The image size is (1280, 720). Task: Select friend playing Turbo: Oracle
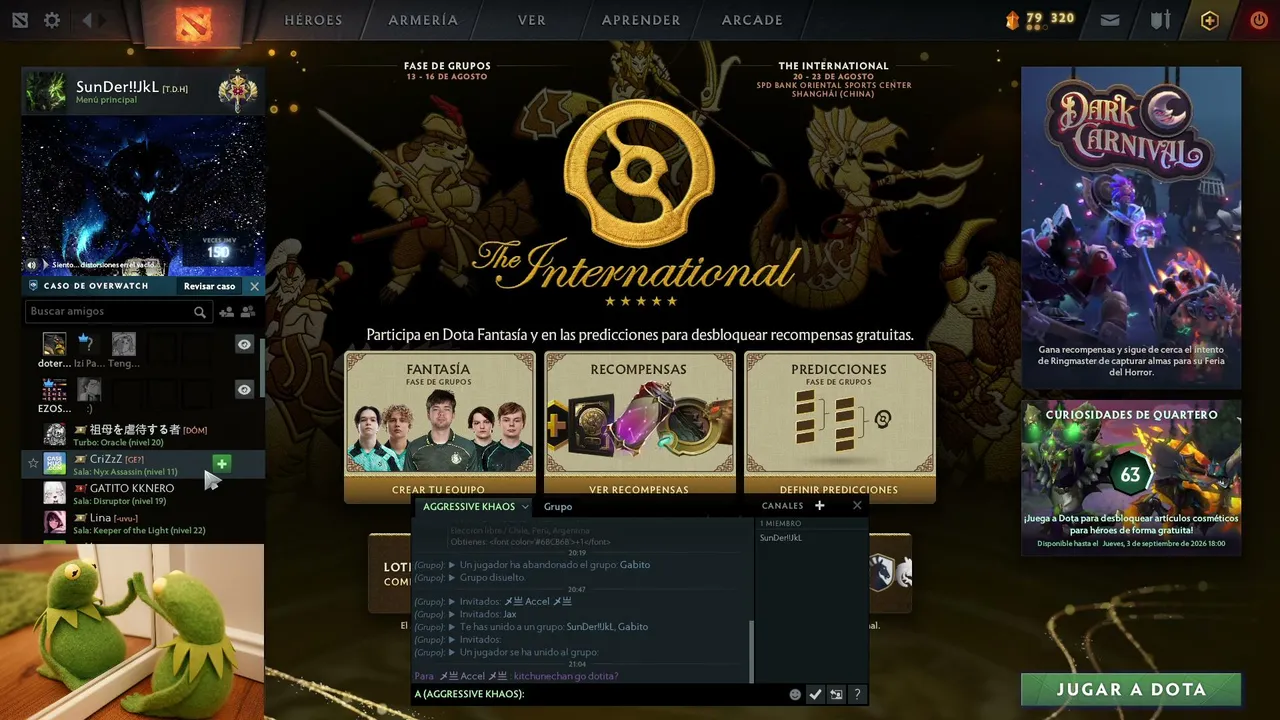click(143, 435)
